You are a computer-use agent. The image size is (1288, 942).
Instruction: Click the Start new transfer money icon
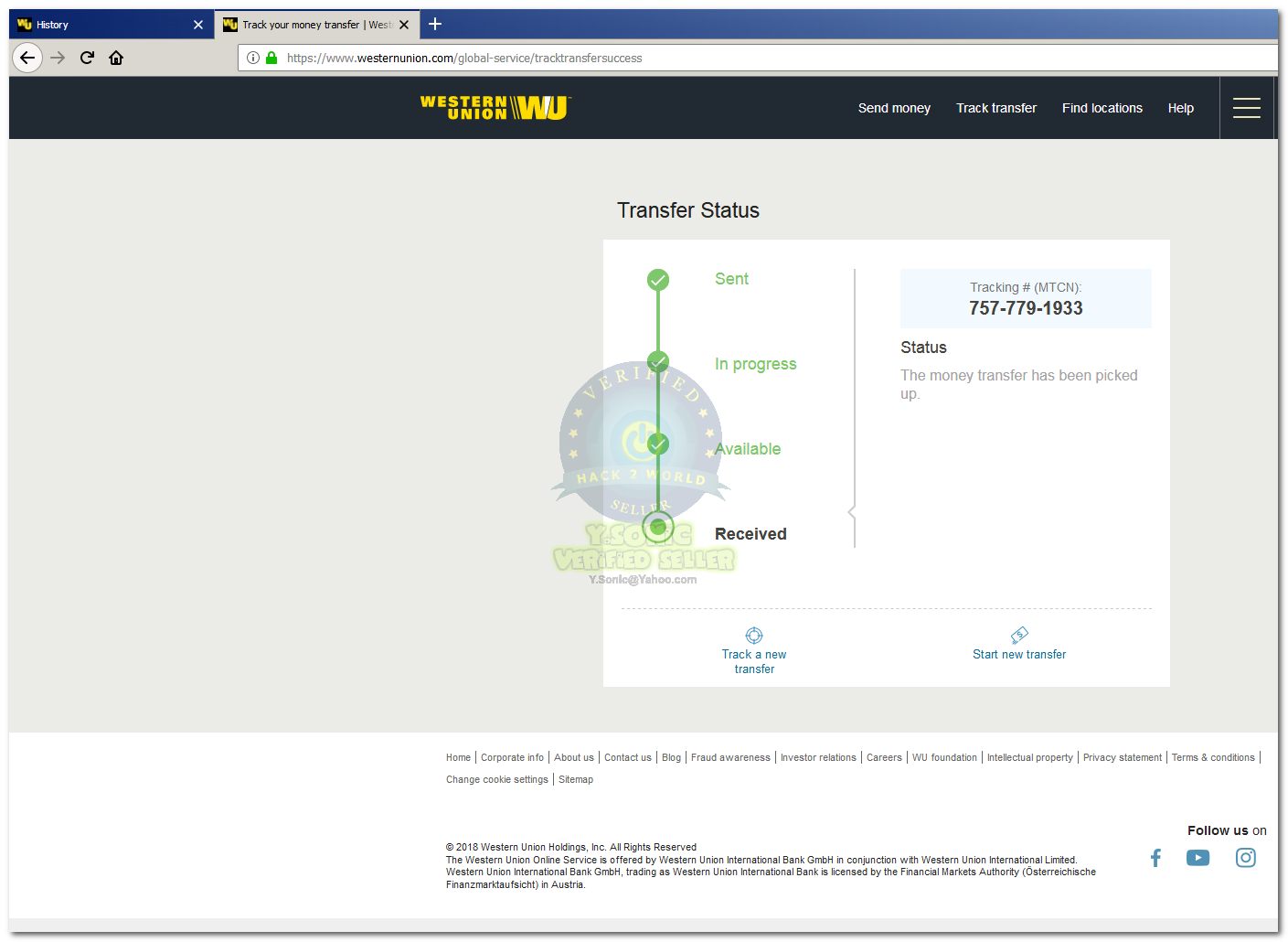[1019, 635]
